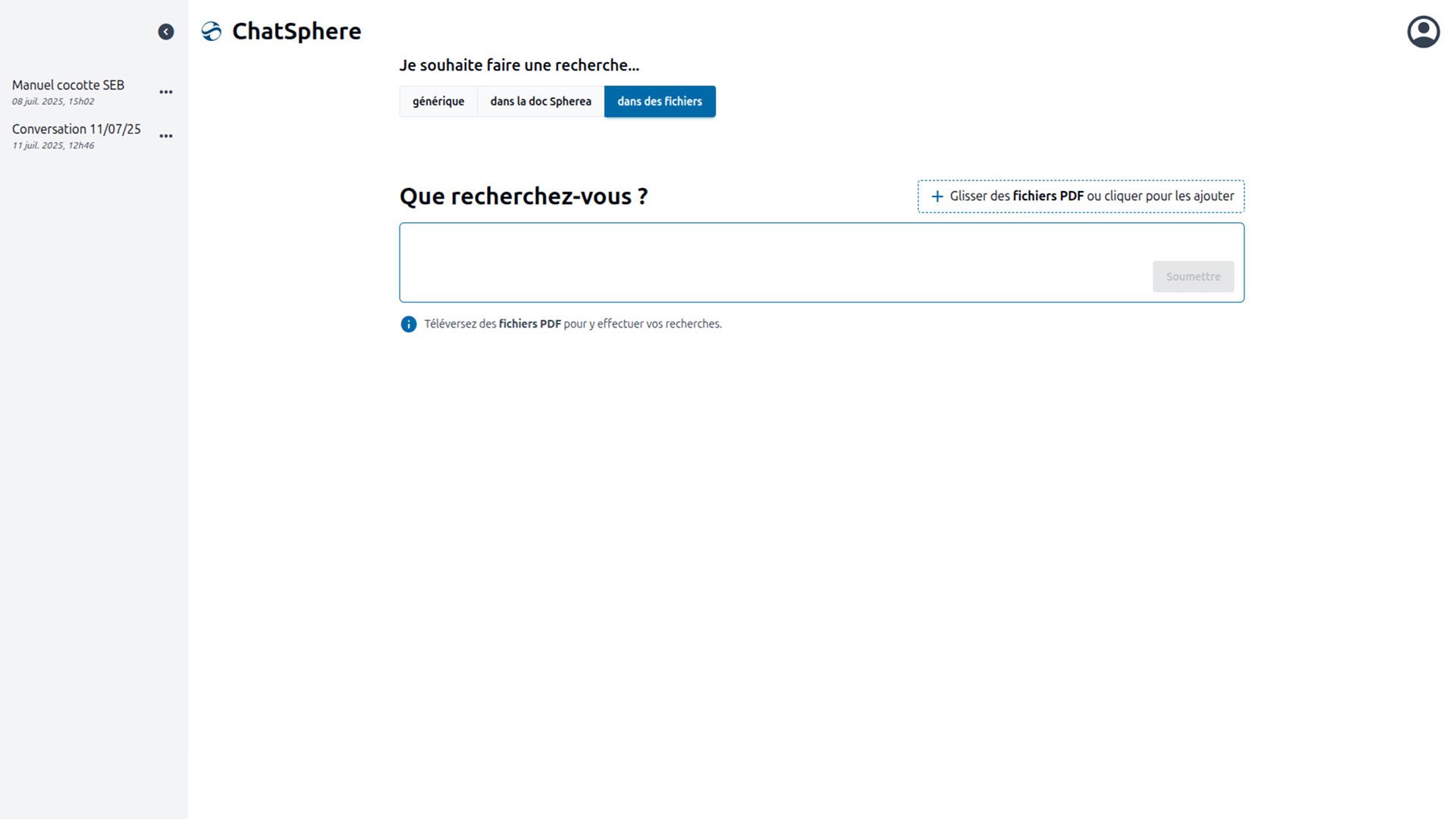The height and width of the screenshot is (819, 1456).
Task: Select the générique search mode
Action: [438, 102]
